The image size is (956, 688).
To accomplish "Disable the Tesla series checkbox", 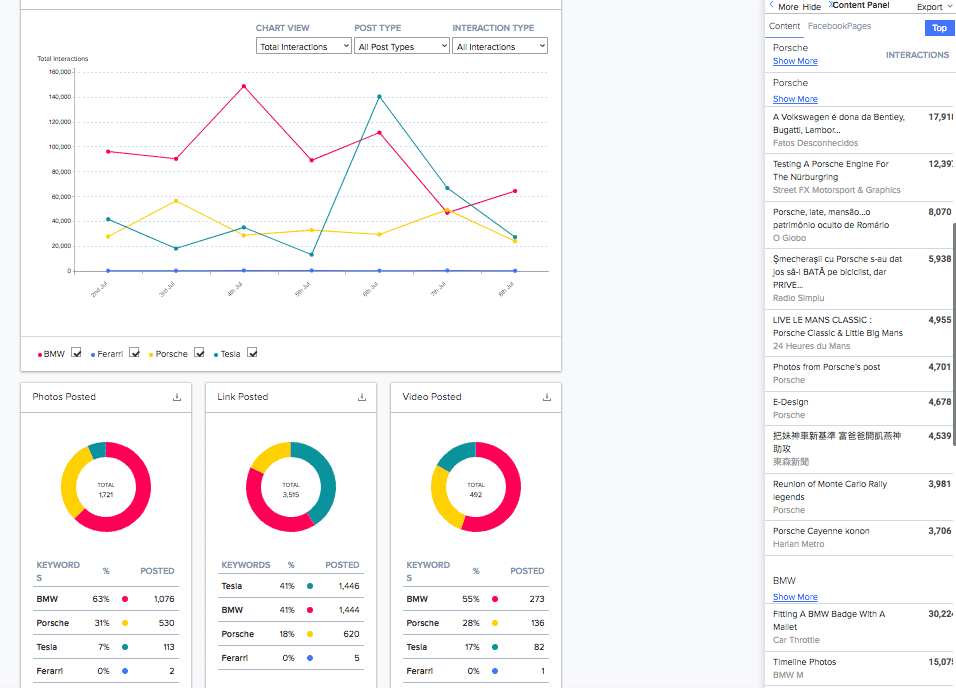I will 251,353.
